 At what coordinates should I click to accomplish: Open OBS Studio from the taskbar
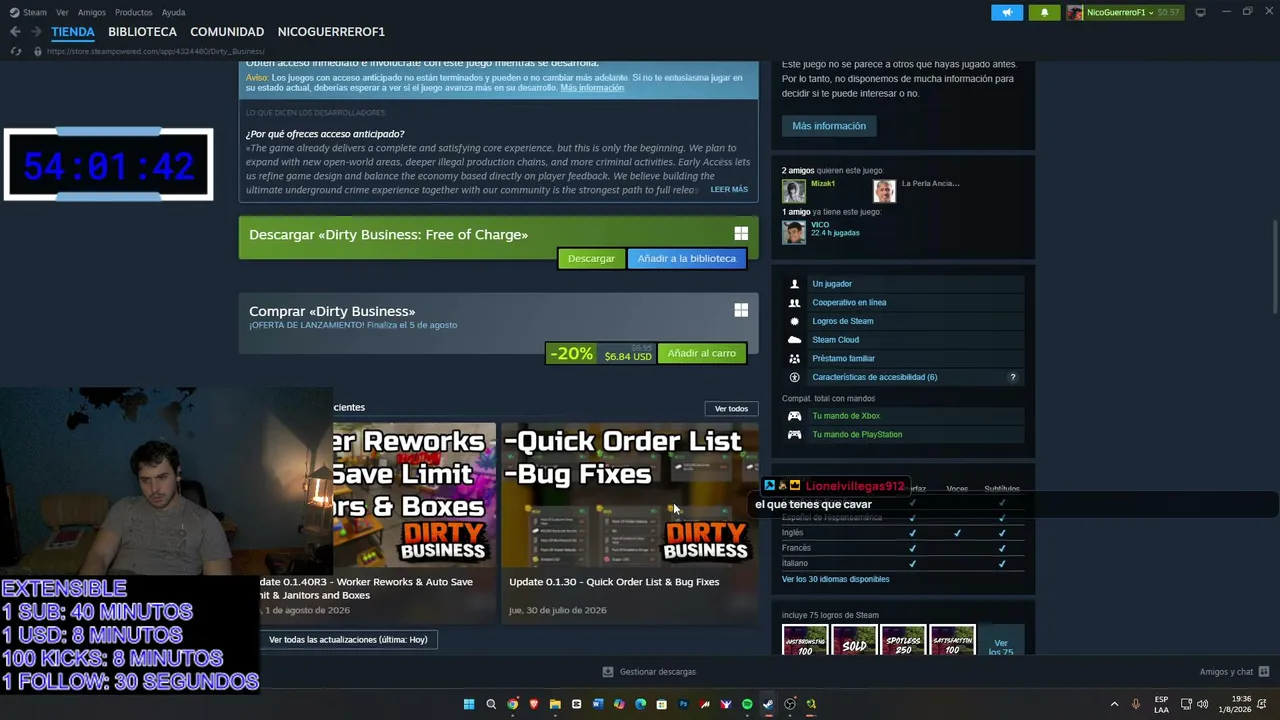[x=790, y=704]
